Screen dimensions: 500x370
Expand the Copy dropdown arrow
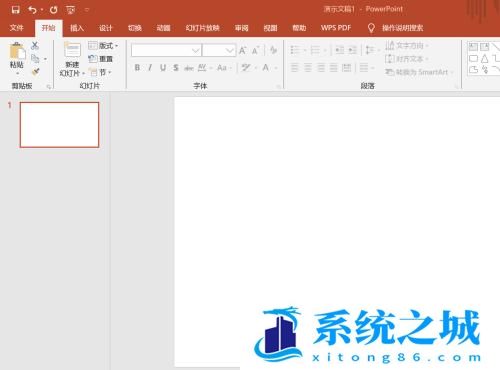pyautogui.click(x=45, y=59)
